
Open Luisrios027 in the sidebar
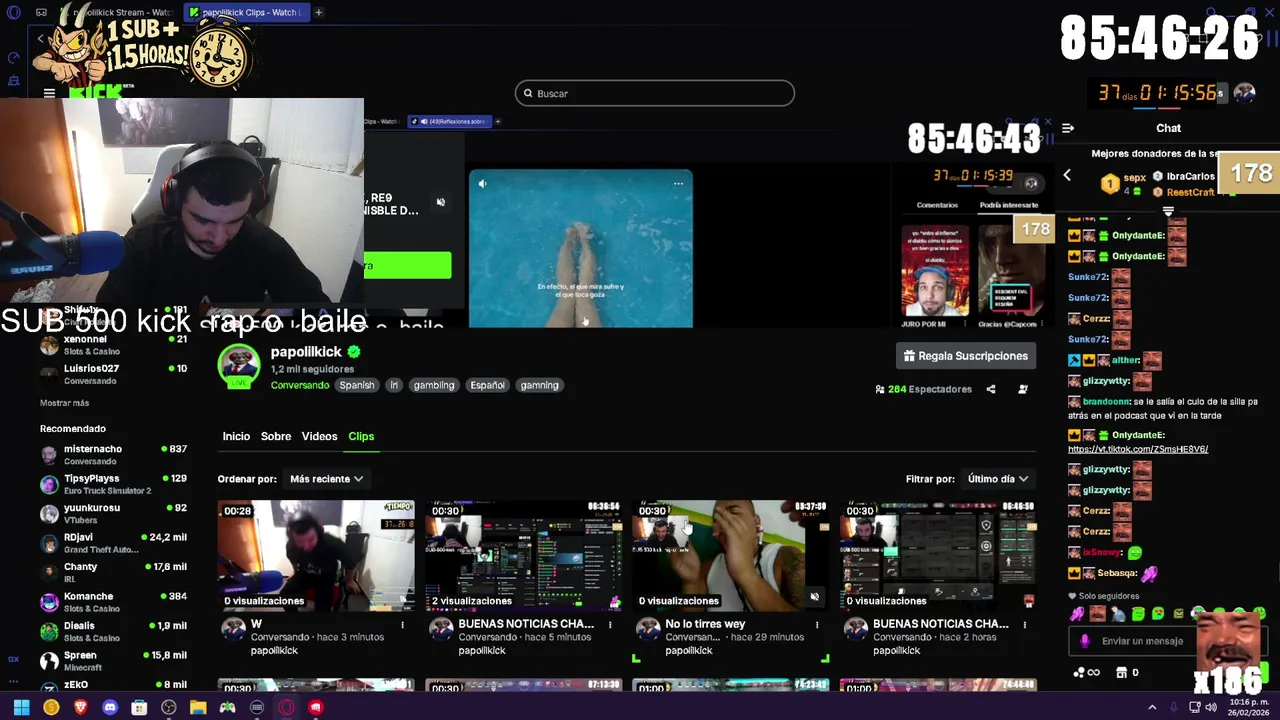point(113,374)
